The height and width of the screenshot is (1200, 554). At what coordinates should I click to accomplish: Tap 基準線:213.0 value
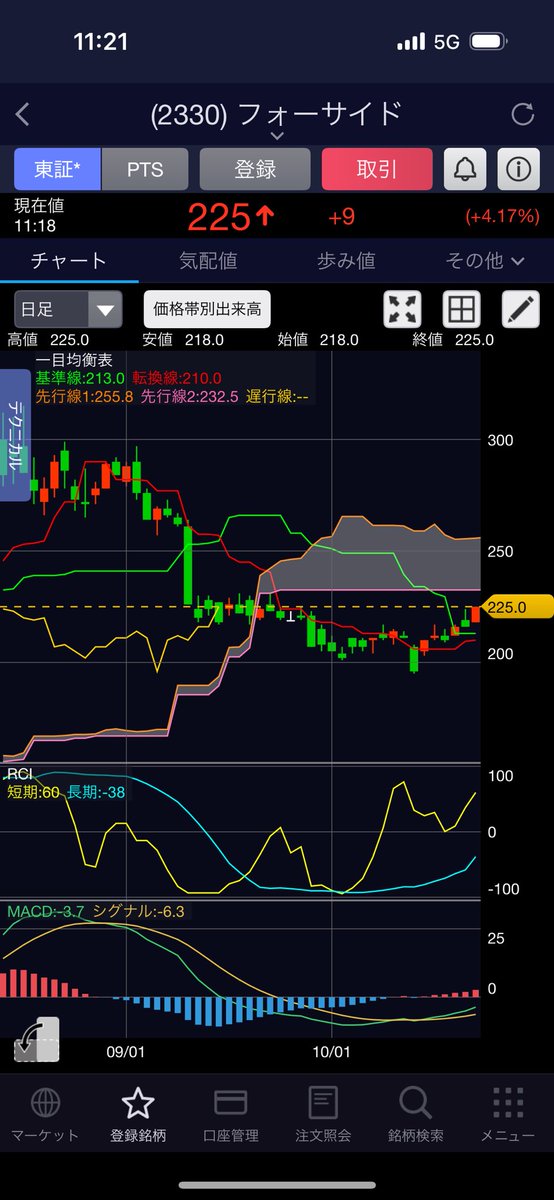point(80,378)
